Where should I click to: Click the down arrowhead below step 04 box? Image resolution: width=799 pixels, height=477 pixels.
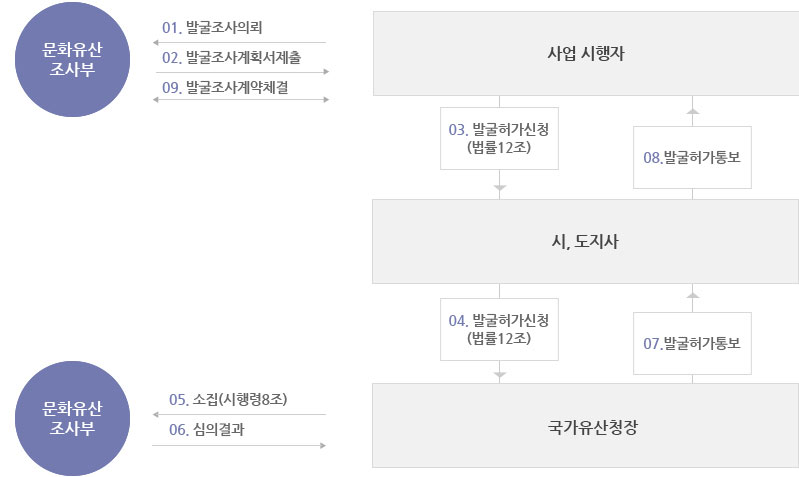click(x=500, y=375)
